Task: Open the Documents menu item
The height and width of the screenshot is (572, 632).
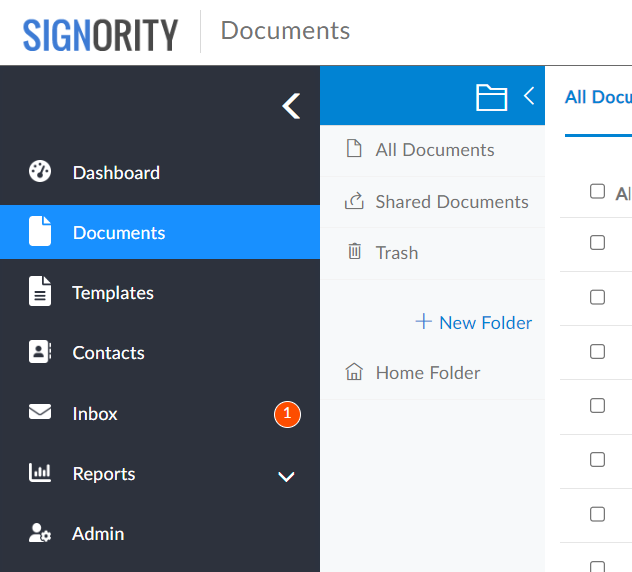Action: 118,233
